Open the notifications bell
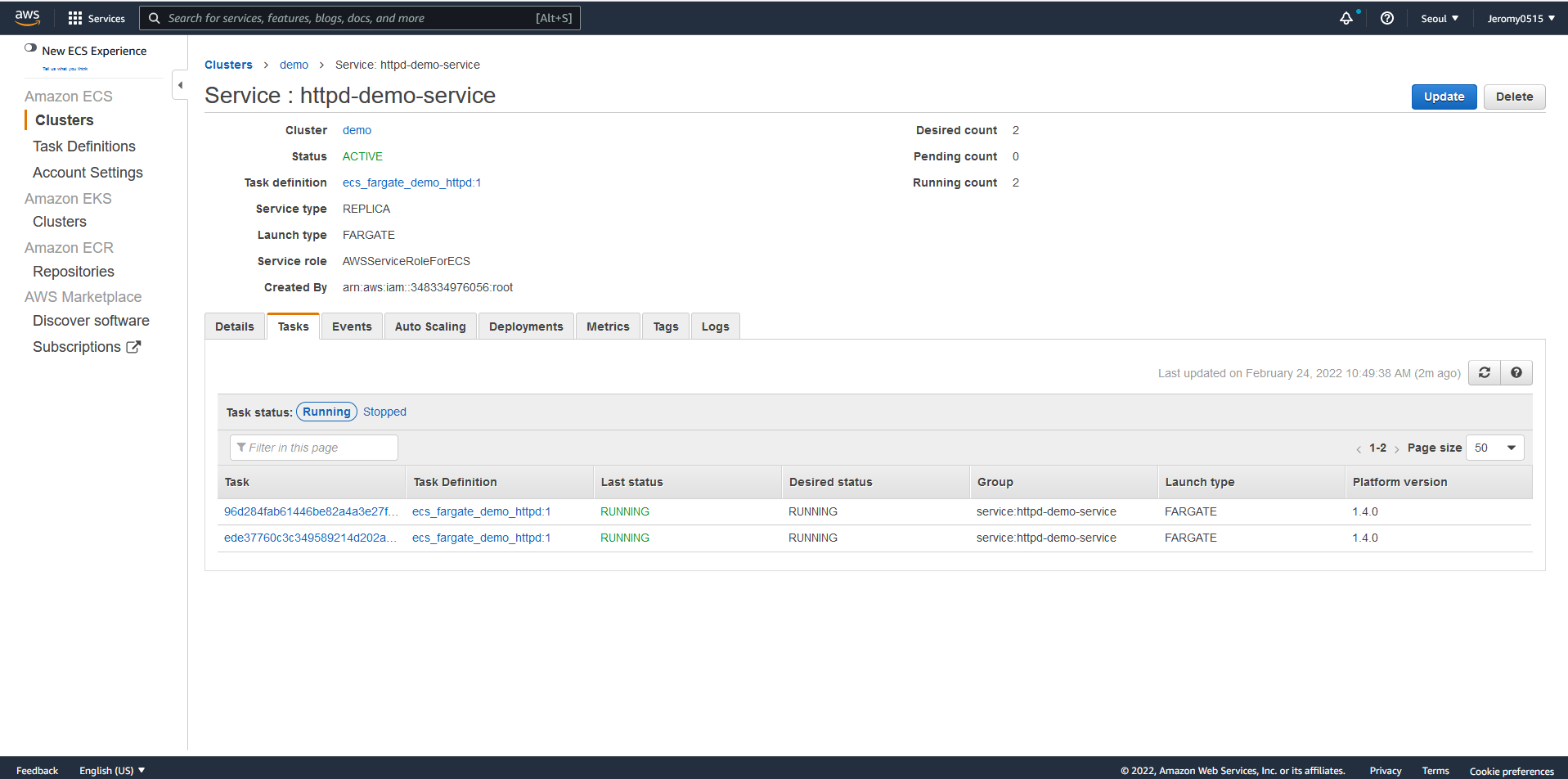Viewport: 1568px width, 779px height. [1346, 18]
